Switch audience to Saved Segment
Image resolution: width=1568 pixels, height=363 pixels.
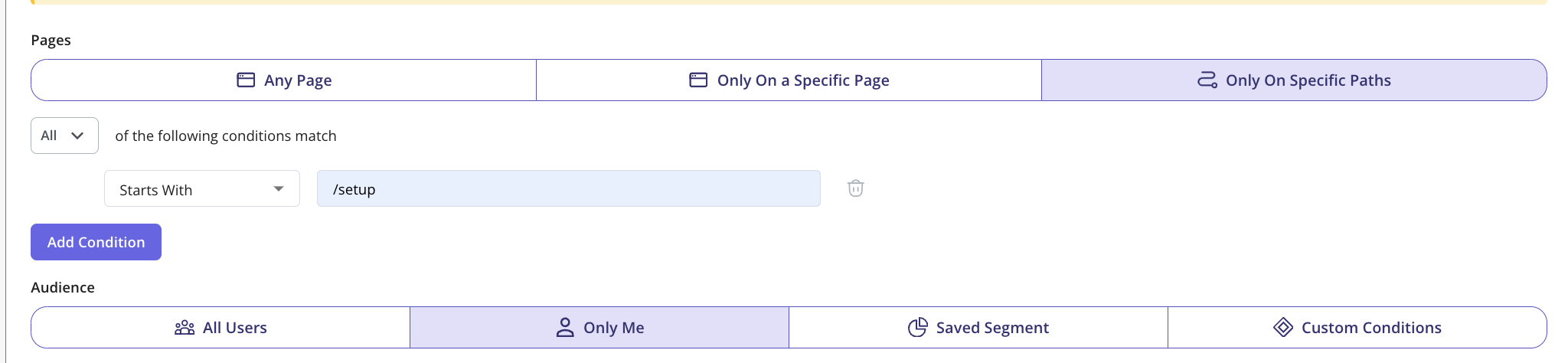tap(978, 328)
